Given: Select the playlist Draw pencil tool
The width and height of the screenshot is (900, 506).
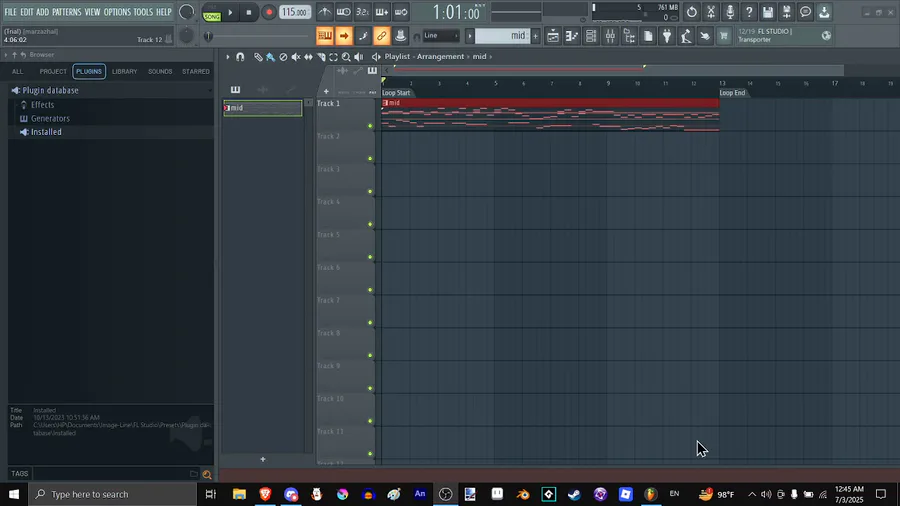Looking at the screenshot, I should pos(258,57).
